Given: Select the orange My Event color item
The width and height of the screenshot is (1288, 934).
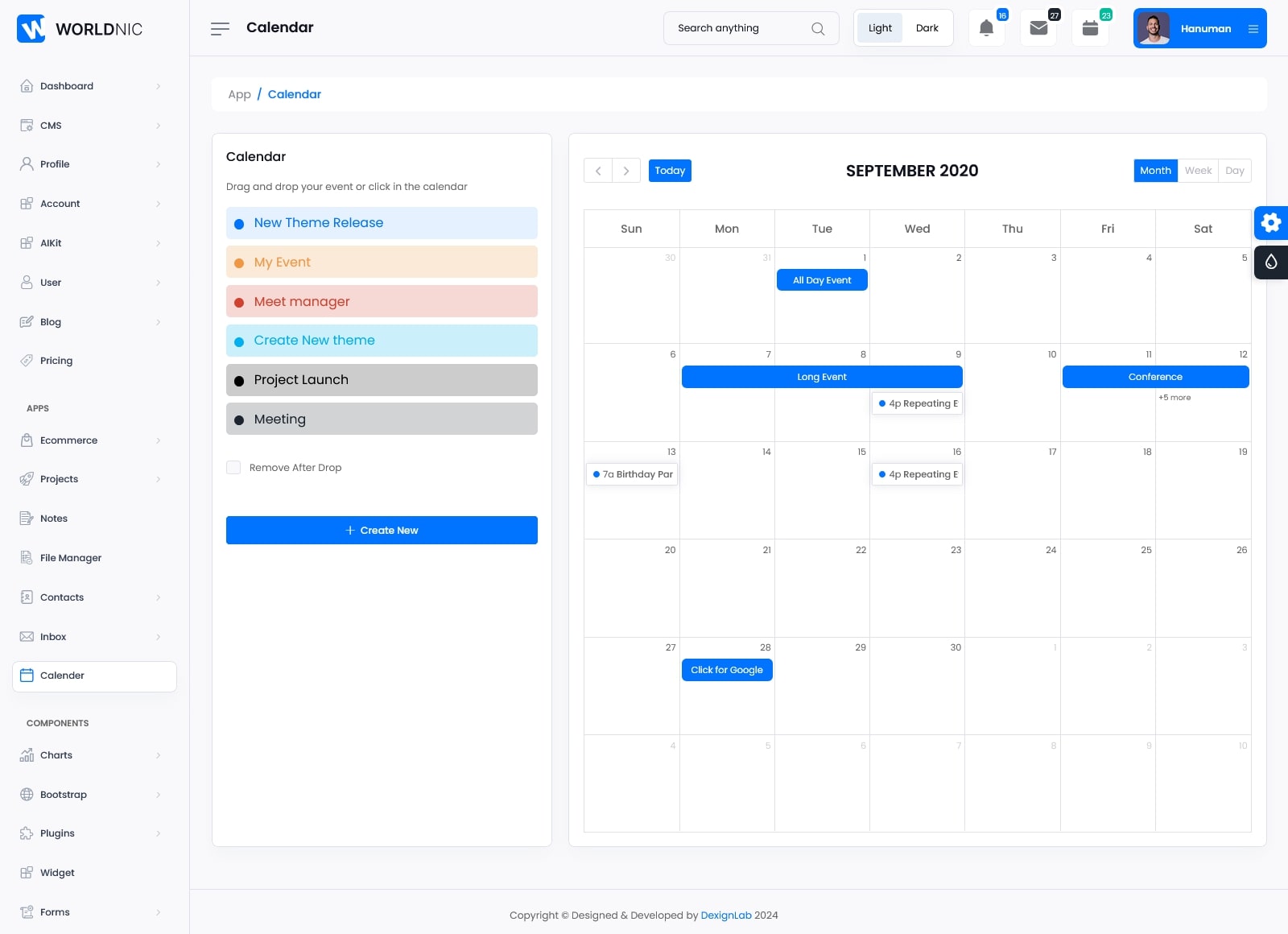Looking at the screenshot, I should (382, 262).
